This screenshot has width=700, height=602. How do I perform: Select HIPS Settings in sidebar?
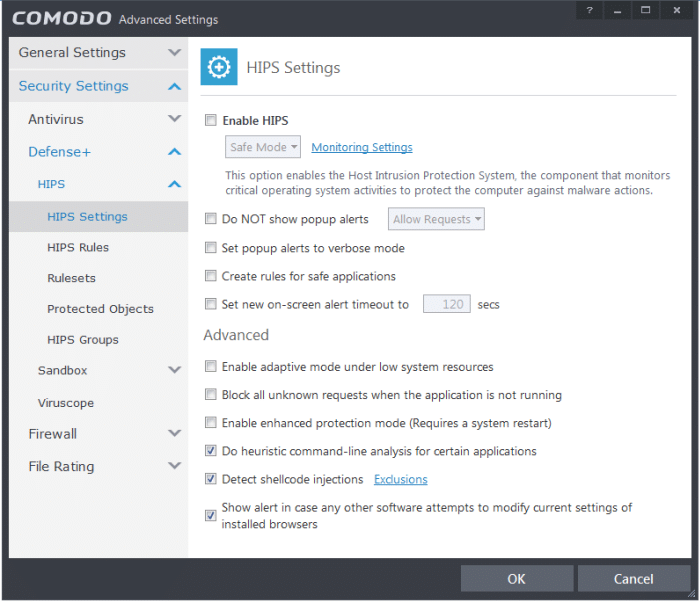pyautogui.click(x=88, y=217)
